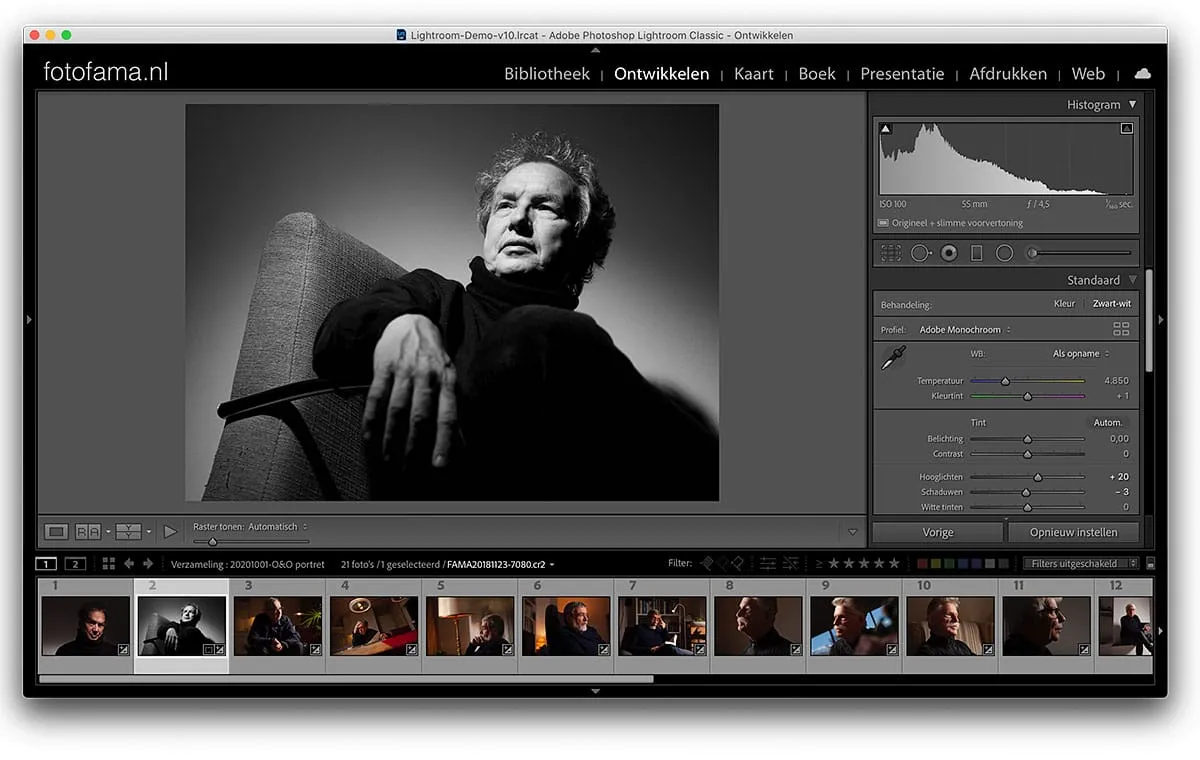Open the profile browser grid icon
Viewport: 1200px width, 760px height.
1121,329
